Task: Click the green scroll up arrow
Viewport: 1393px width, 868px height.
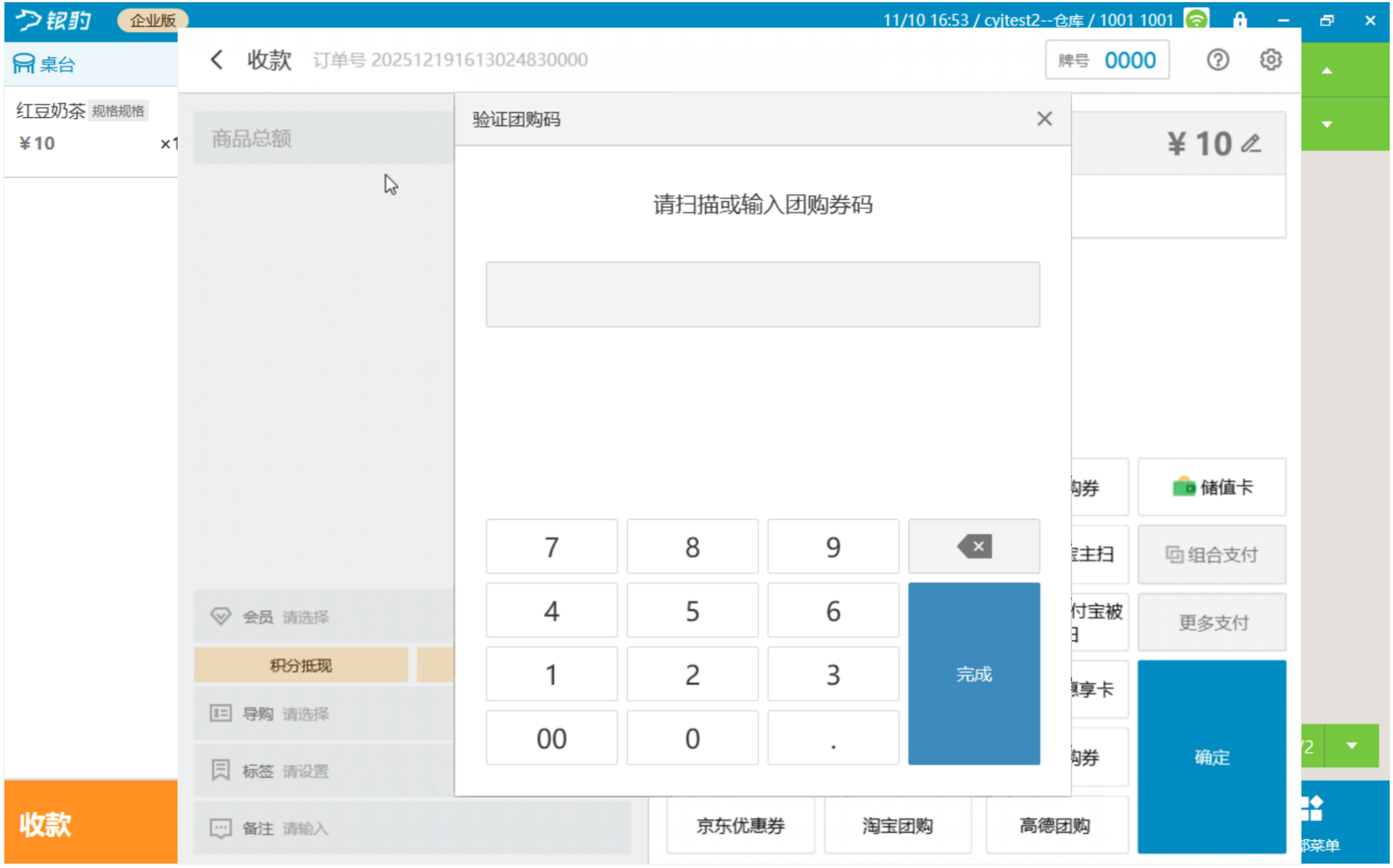Action: [1326, 71]
